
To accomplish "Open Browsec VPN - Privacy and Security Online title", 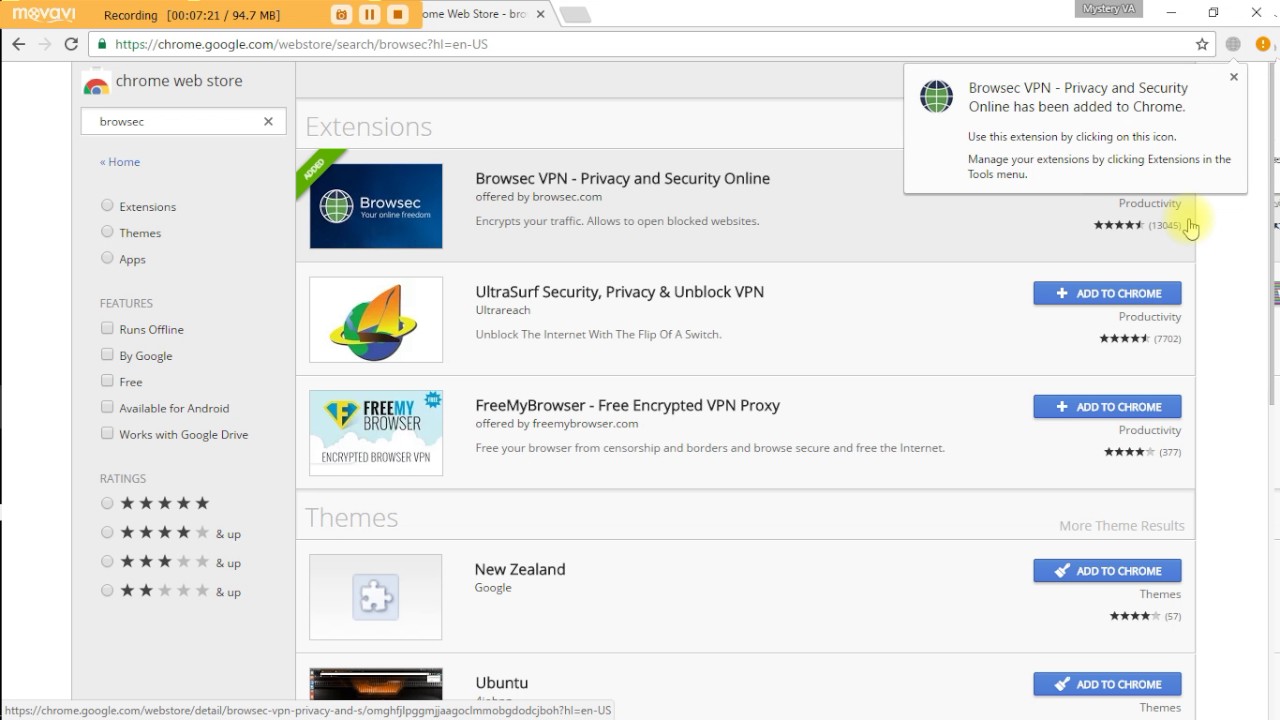I will 622,178.
